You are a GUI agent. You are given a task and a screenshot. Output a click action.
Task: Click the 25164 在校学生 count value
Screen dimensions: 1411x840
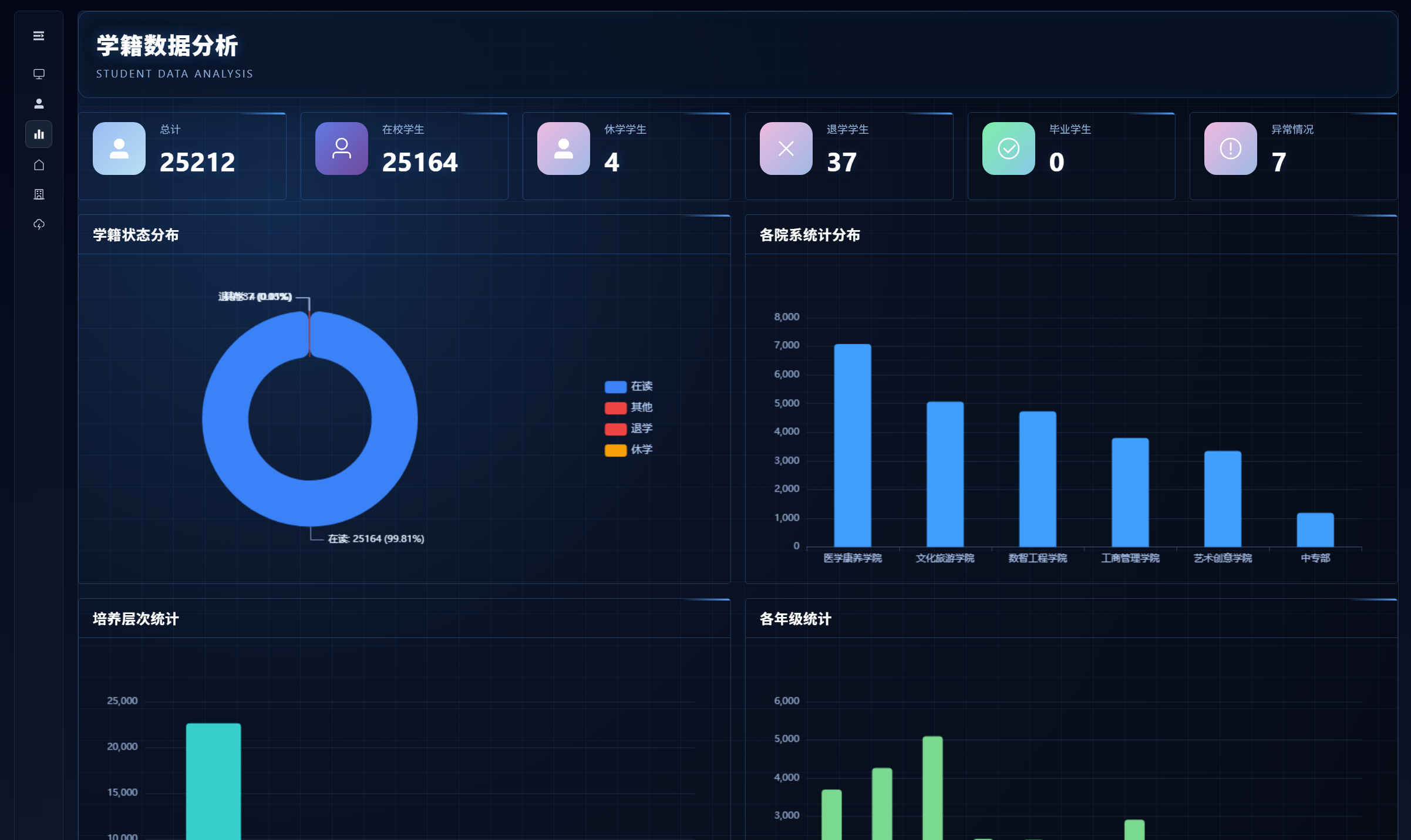[420, 162]
